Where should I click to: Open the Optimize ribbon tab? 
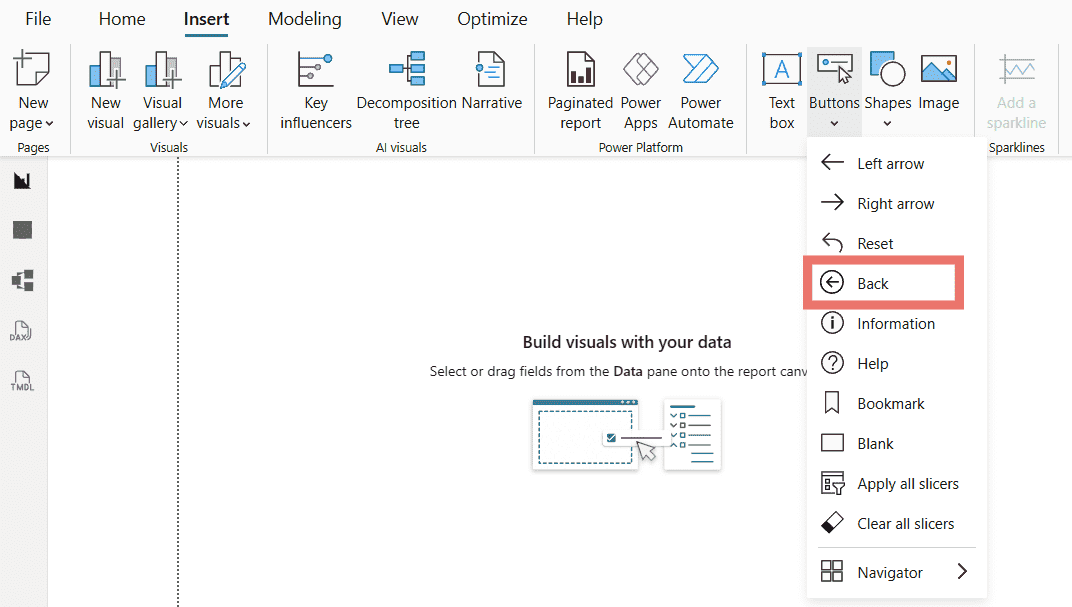[492, 18]
